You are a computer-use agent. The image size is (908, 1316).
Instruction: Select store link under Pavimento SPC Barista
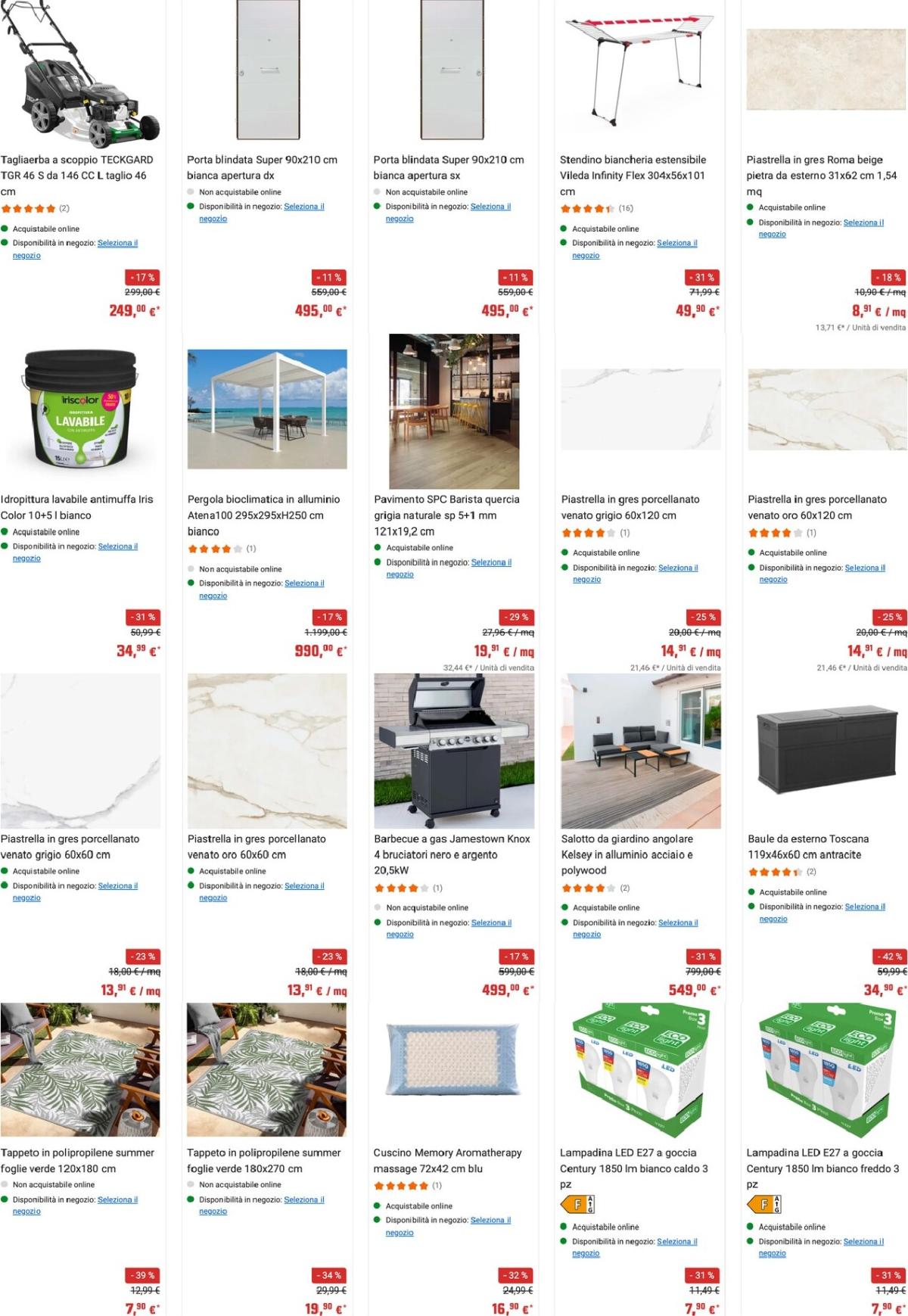coord(449,568)
